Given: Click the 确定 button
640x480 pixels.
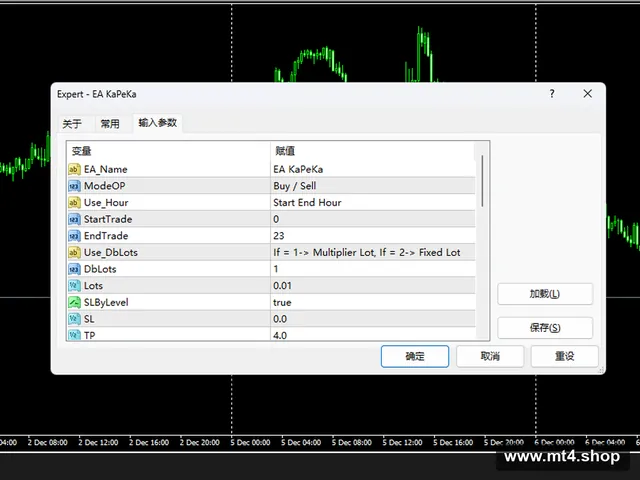Looking at the screenshot, I should click(x=415, y=356).
